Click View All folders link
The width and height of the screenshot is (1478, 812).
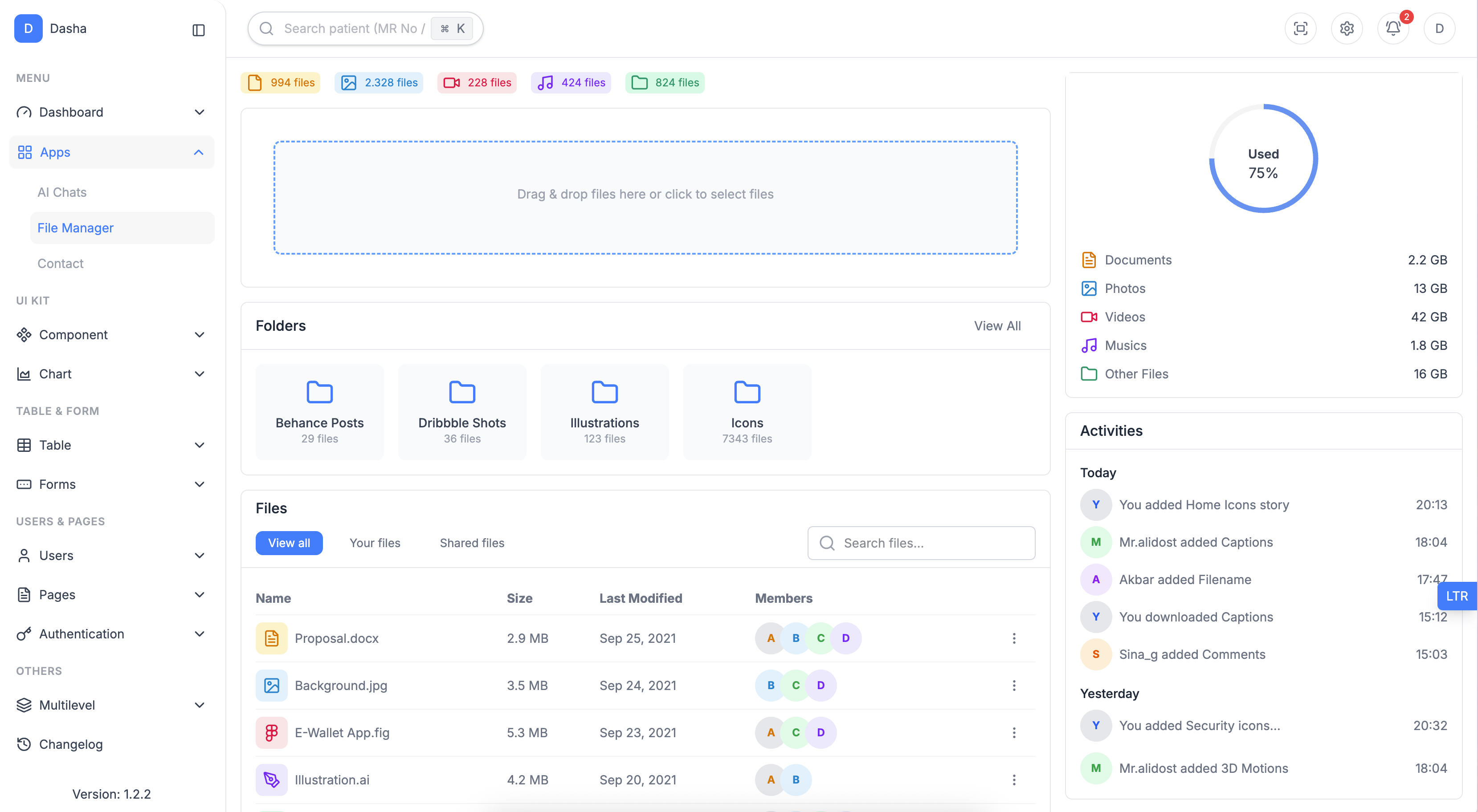997,326
